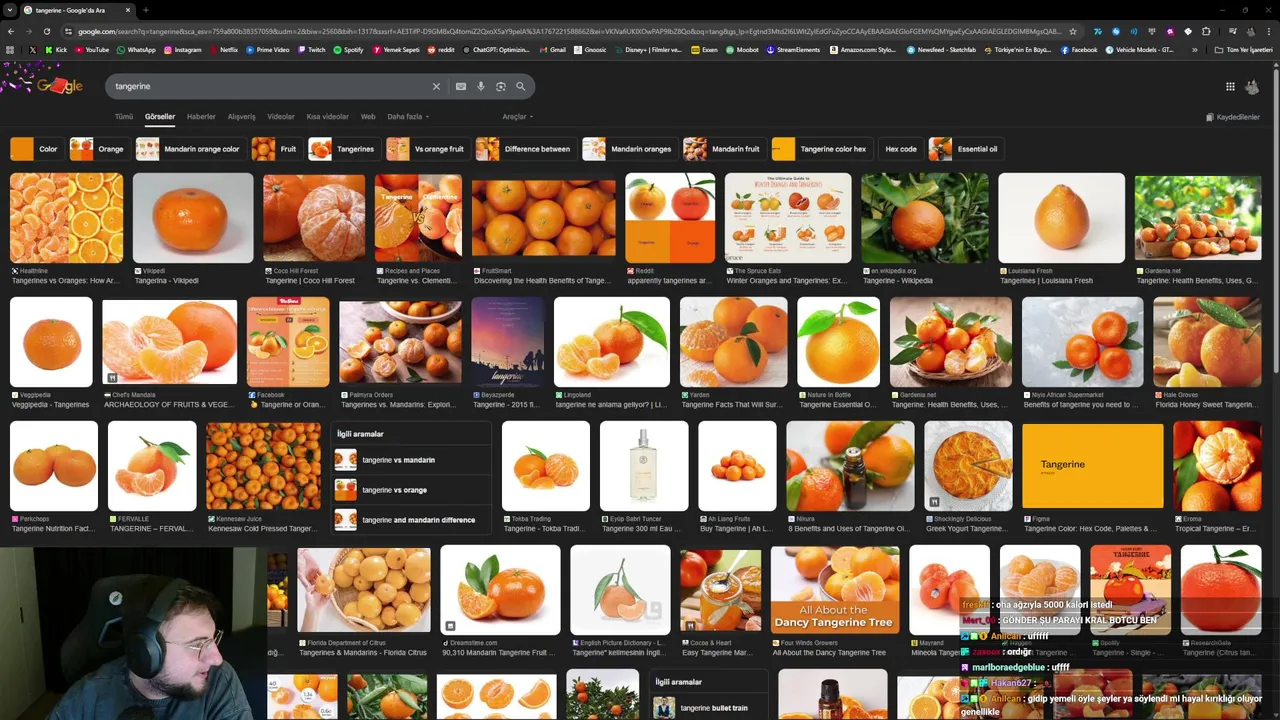Open a new browser tab
1280x720 pixels.
pyautogui.click(x=146, y=10)
